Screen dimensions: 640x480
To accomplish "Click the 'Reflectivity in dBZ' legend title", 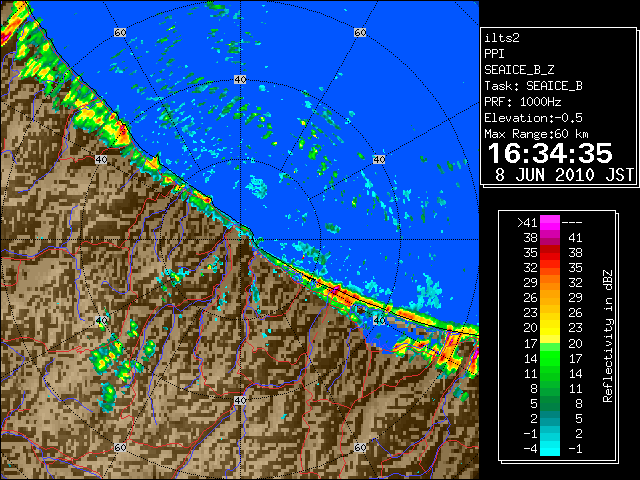I will tap(608, 336).
